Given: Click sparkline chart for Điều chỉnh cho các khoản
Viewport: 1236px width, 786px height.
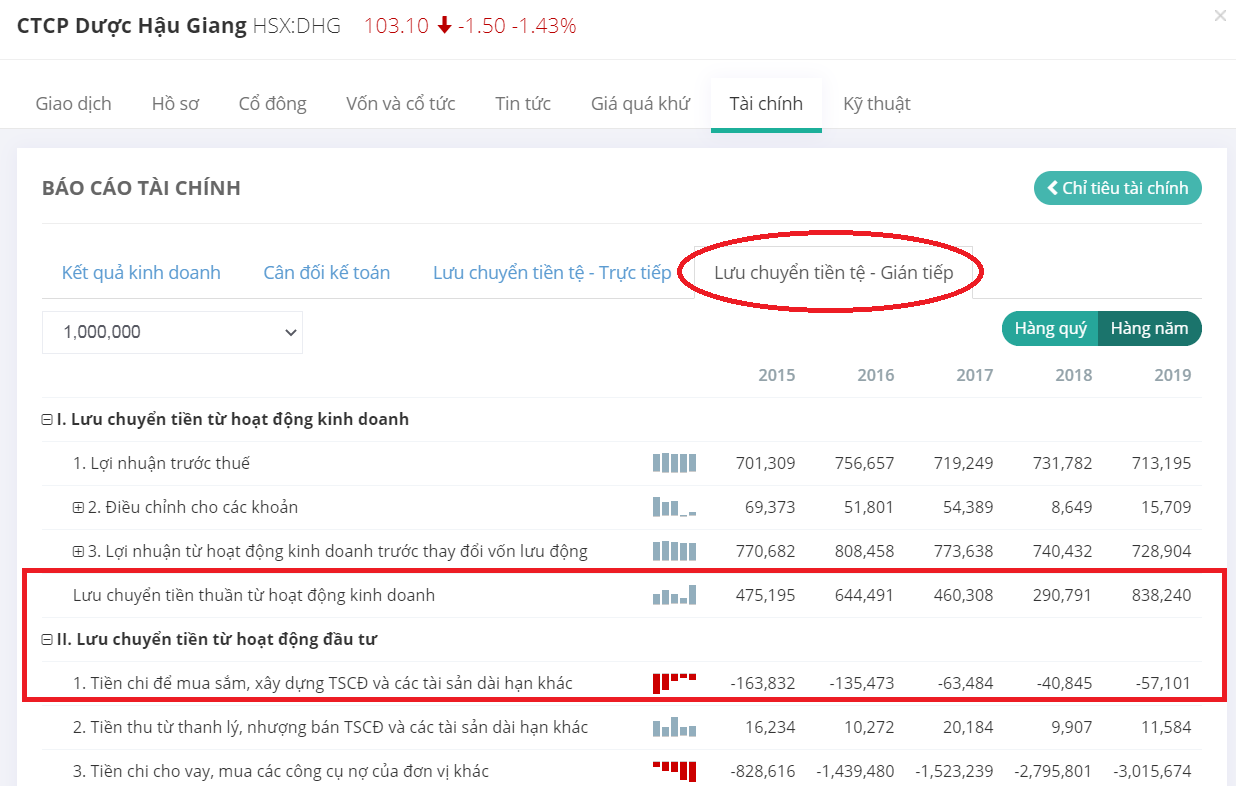Looking at the screenshot, I should 674,507.
